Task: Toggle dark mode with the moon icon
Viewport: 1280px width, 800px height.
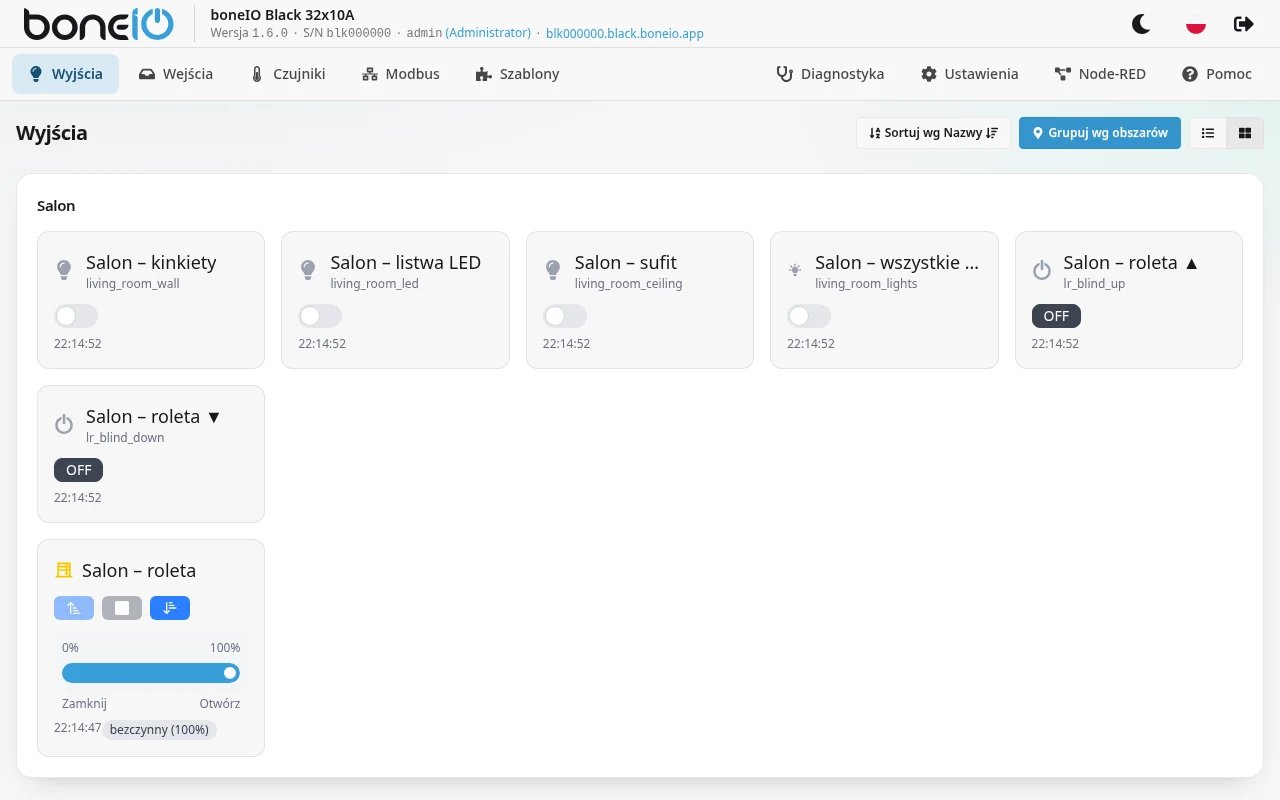Action: (1141, 24)
